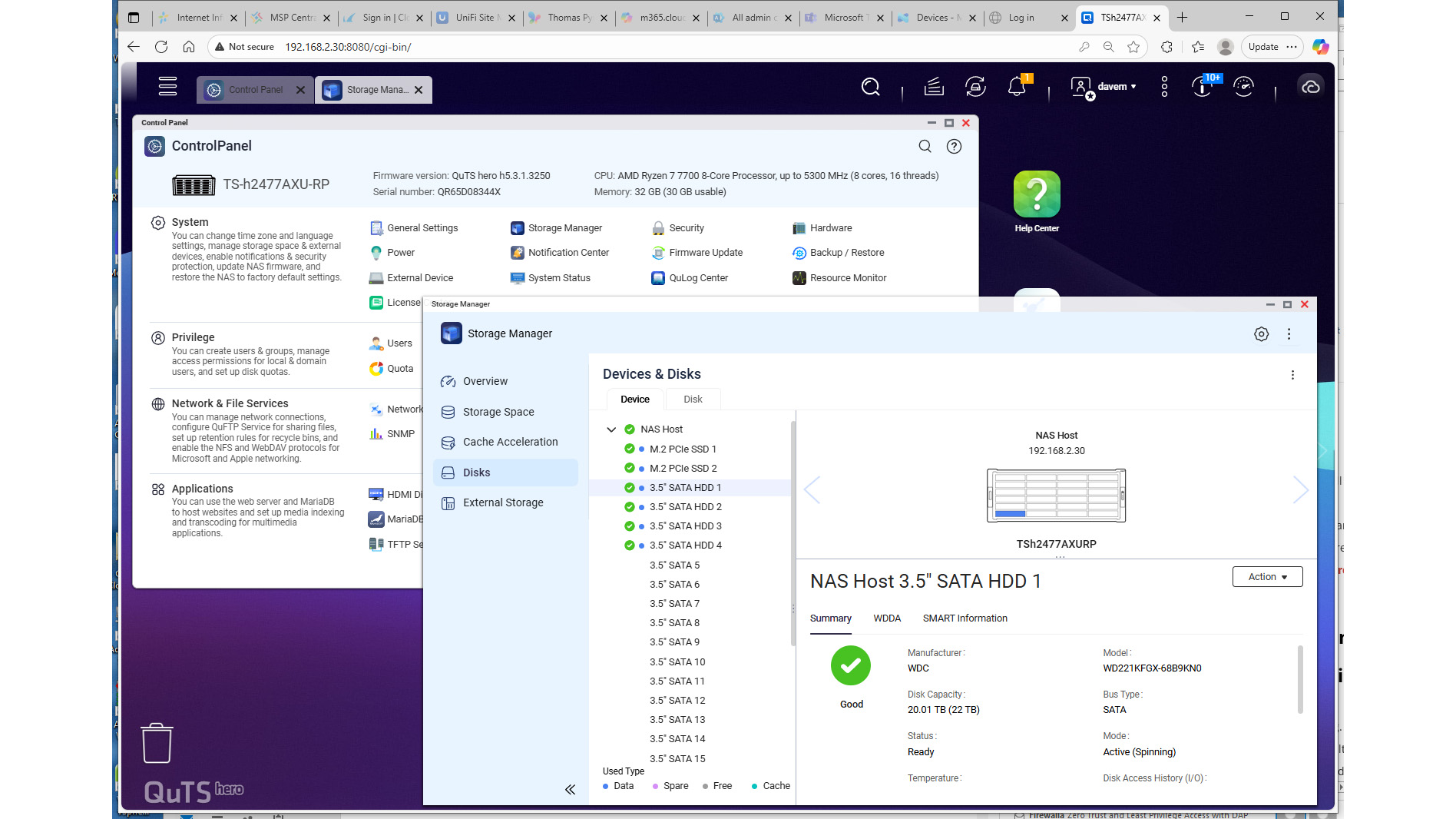Screen dimensions: 1456x819
Task: Collapse the Storage Manager sidebar with double-chevron
Action: pos(571,789)
